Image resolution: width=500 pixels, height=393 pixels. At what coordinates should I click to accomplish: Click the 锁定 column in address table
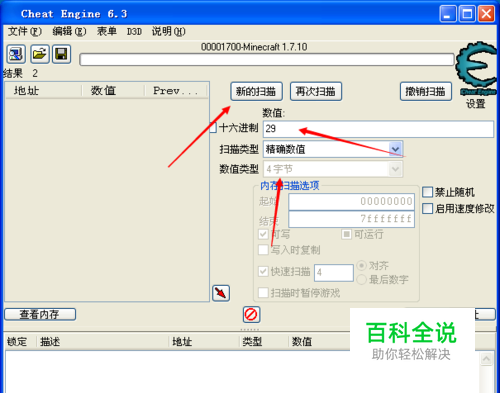pyautogui.click(x=20, y=342)
